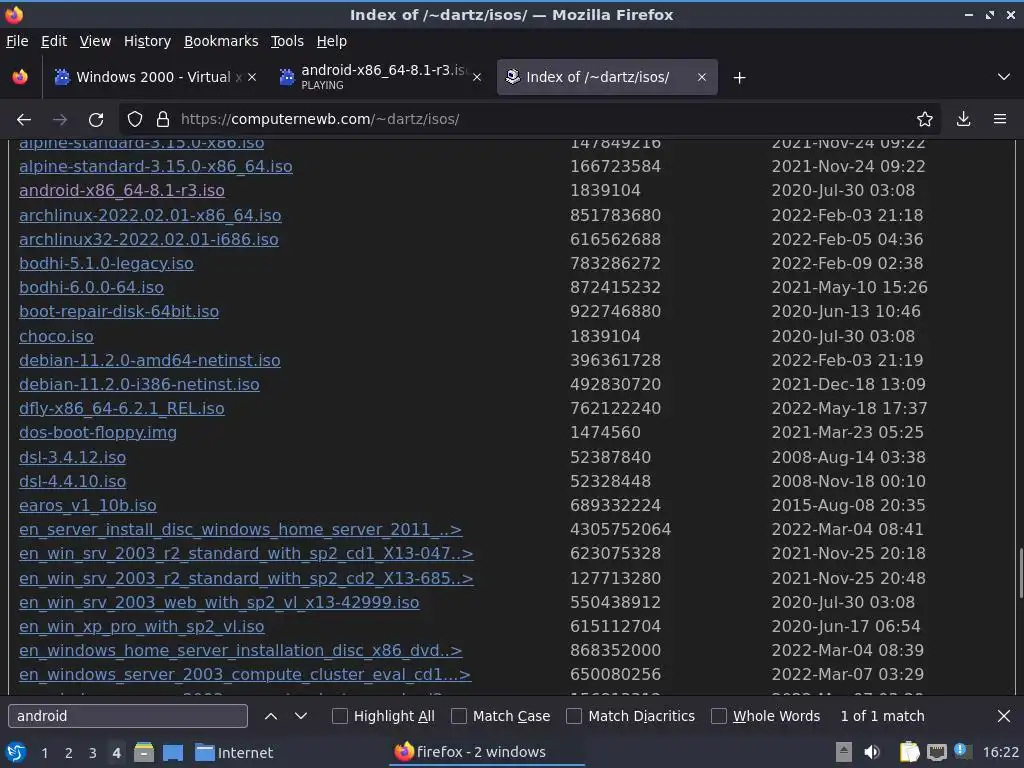Click the page vertical scrollbar thumb

1020,575
